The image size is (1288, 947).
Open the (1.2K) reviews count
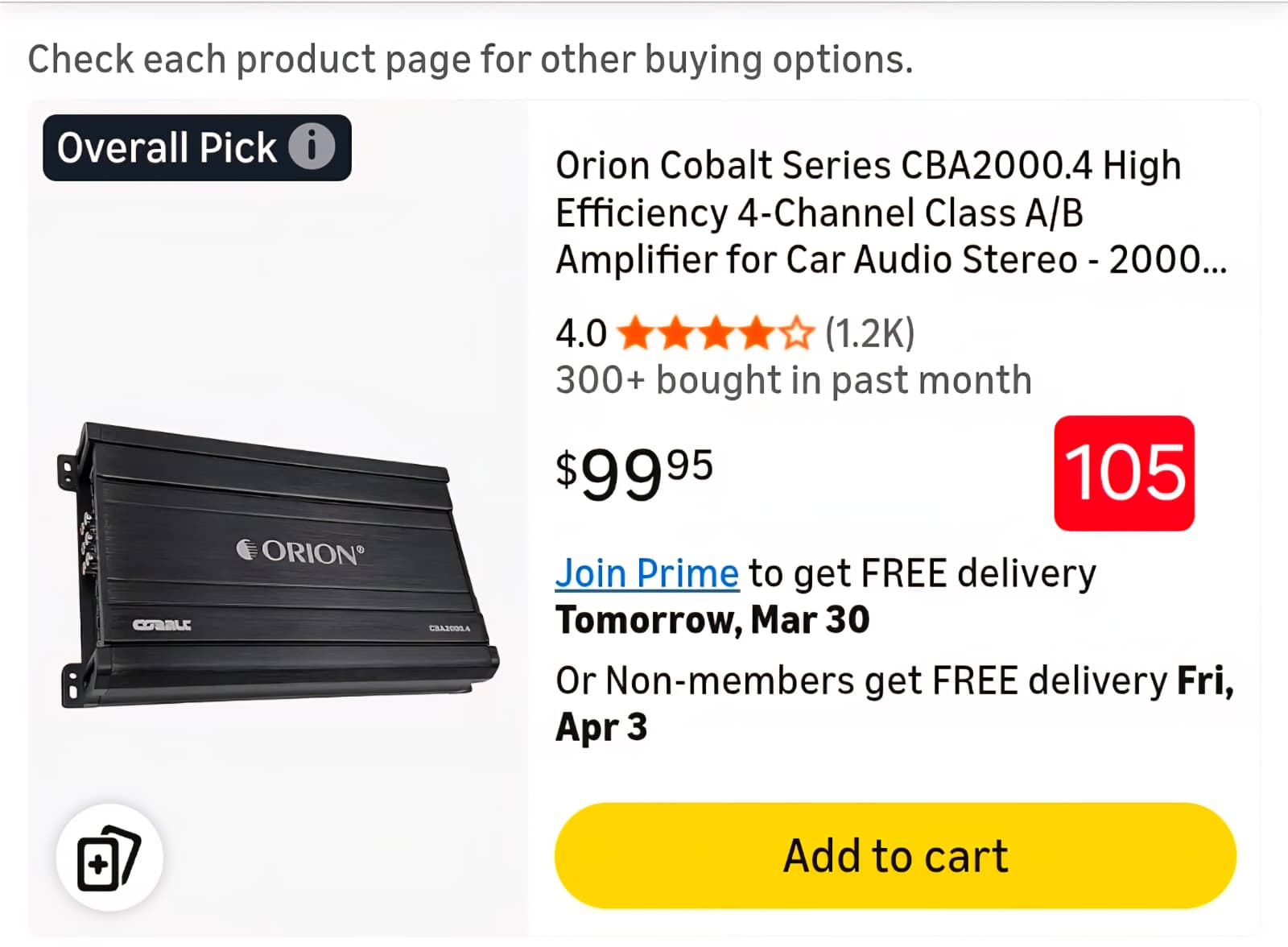click(869, 333)
